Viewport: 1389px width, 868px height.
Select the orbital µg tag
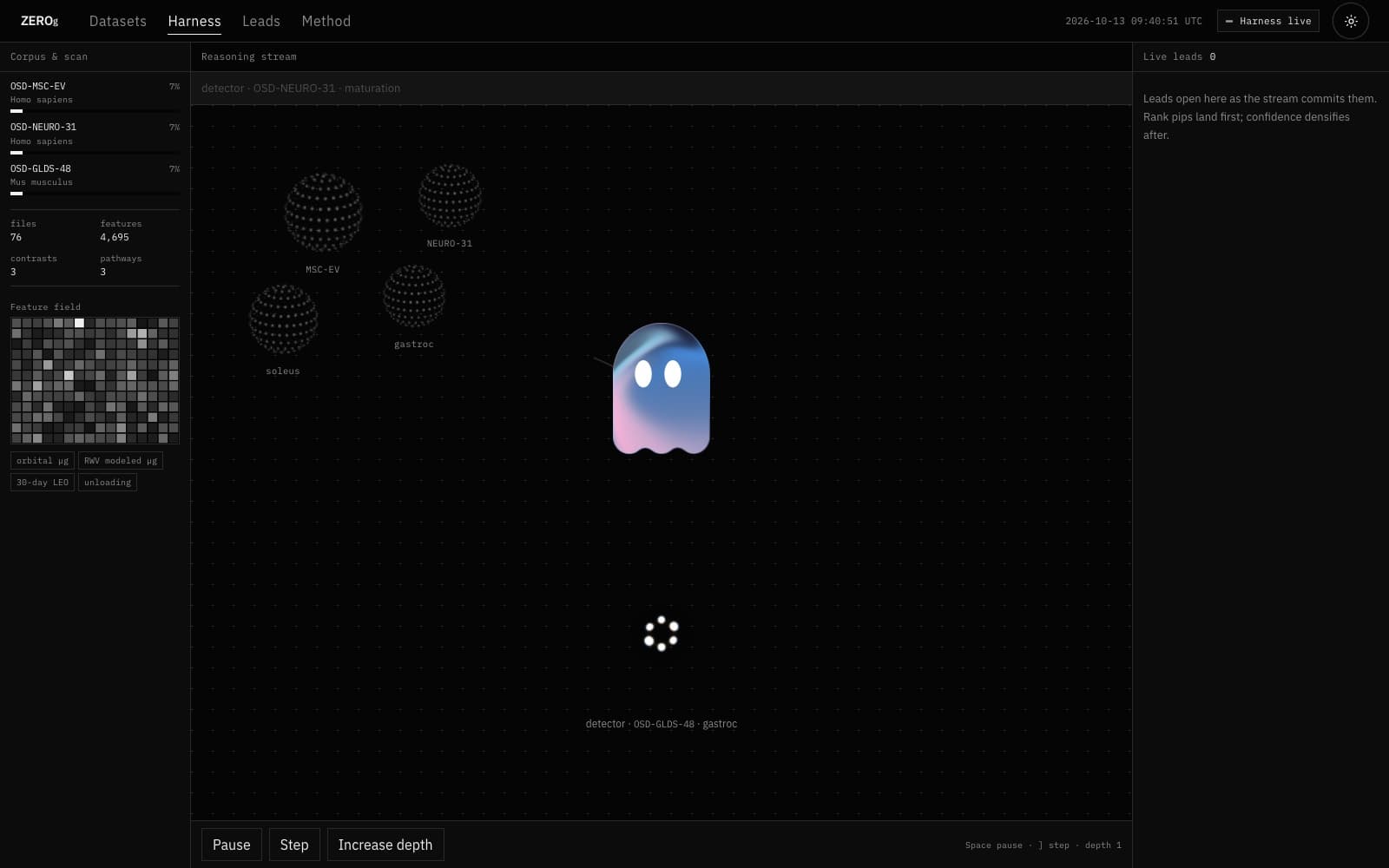(43, 461)
